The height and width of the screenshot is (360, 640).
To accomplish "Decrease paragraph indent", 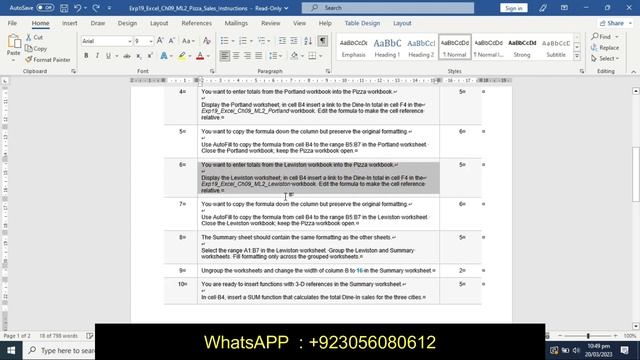I will click(282, 41).
